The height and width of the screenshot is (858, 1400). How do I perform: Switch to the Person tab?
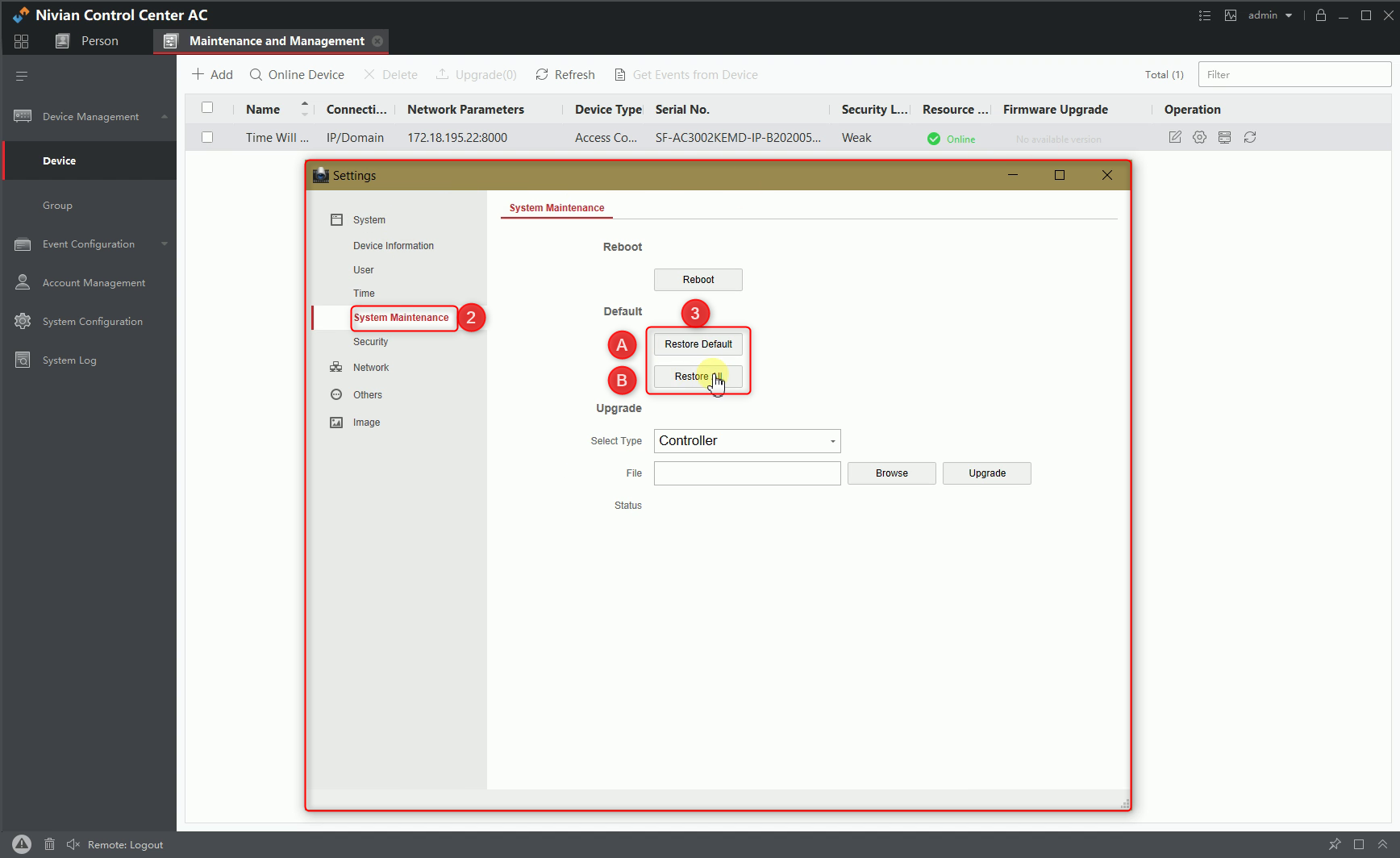(87, 41)
